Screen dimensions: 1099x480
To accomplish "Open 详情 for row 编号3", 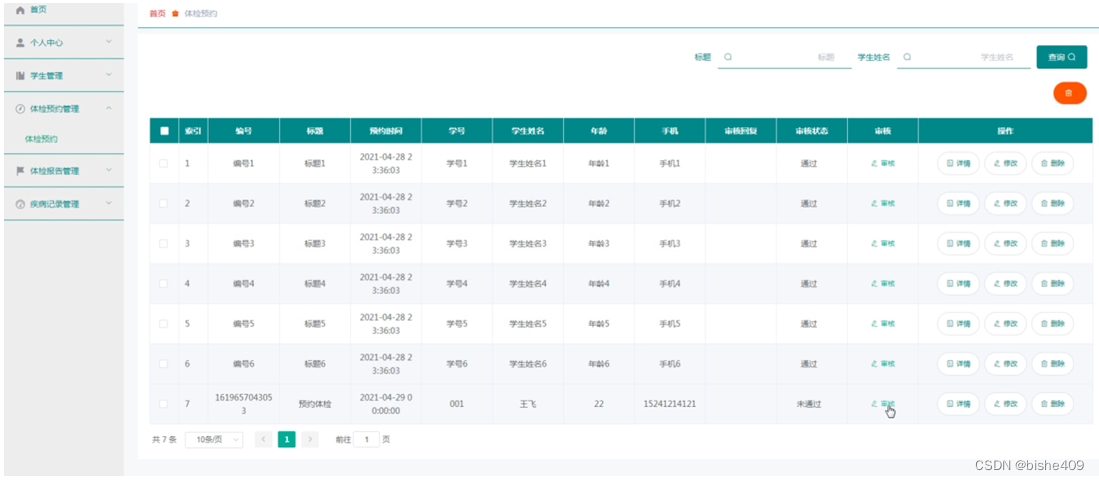I will click(x=958, y=243).
